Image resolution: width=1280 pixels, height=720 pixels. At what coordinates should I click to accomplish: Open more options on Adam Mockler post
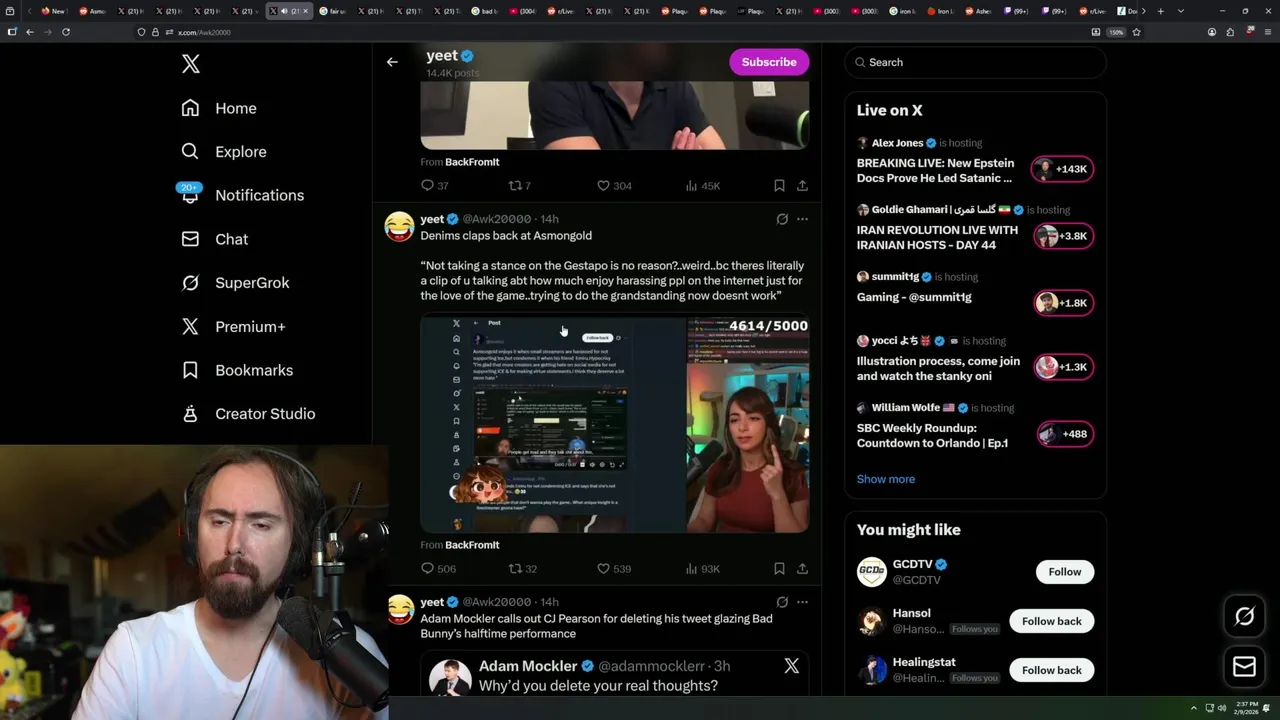point(802,602)
